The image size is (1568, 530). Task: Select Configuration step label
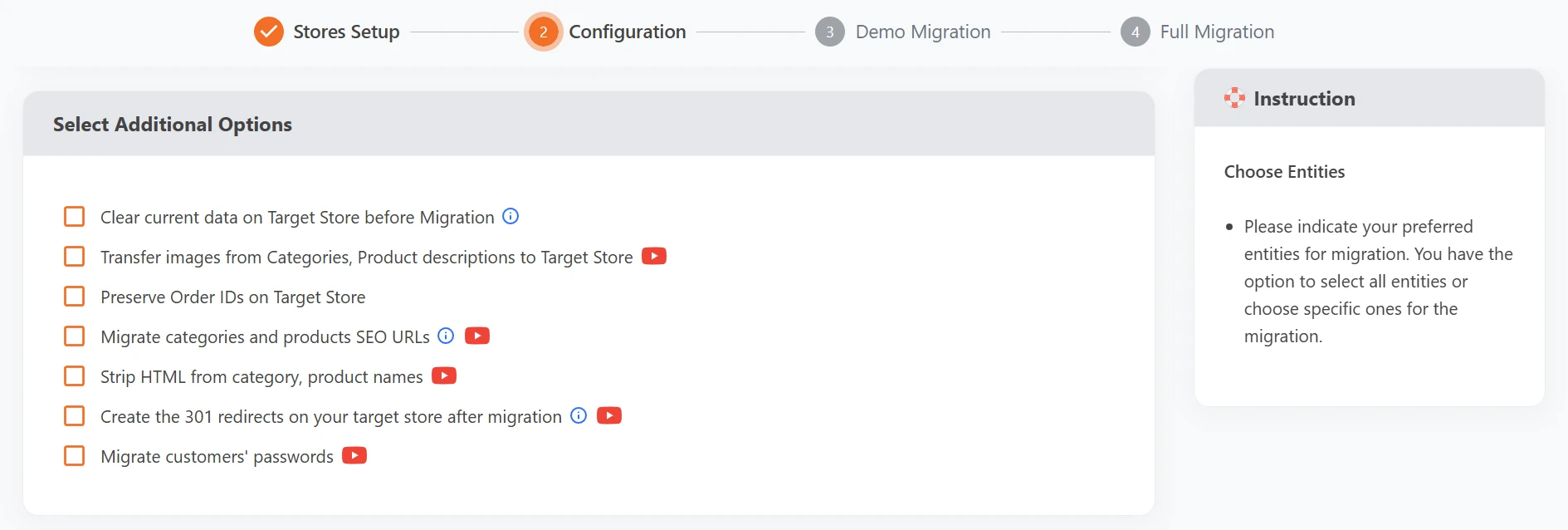point(628,32)
